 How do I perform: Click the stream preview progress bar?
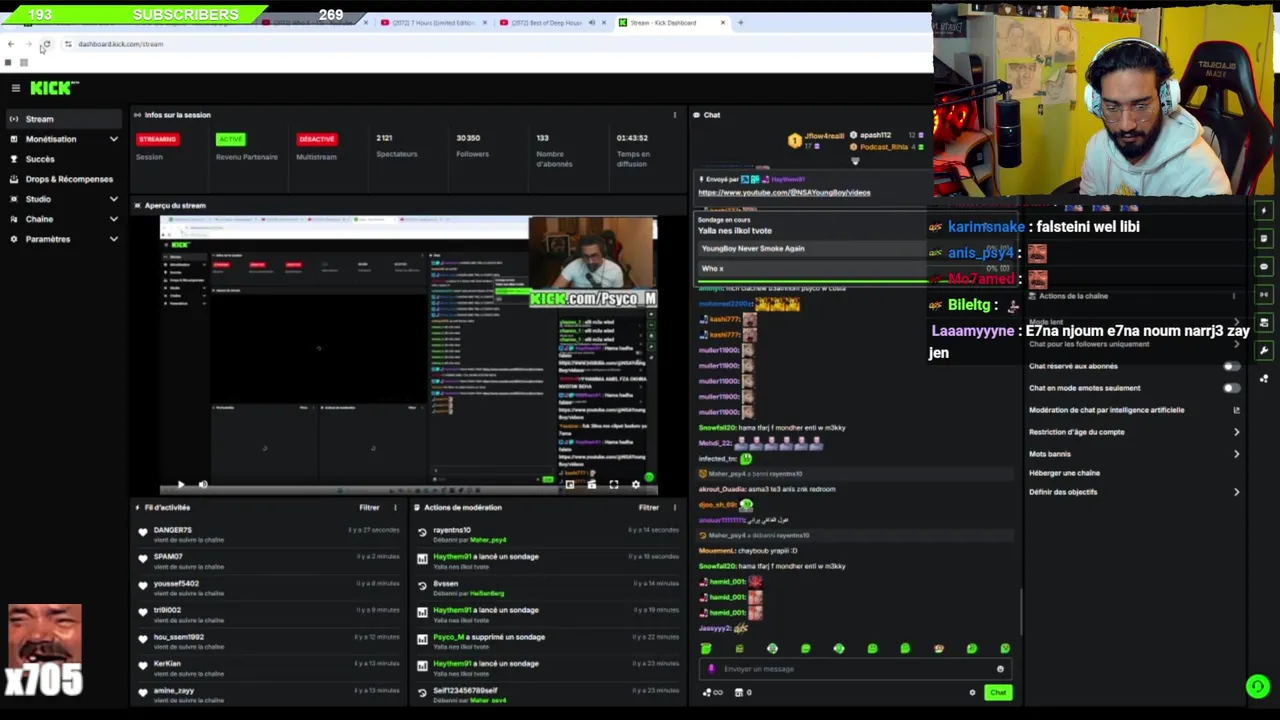point(408,491)
